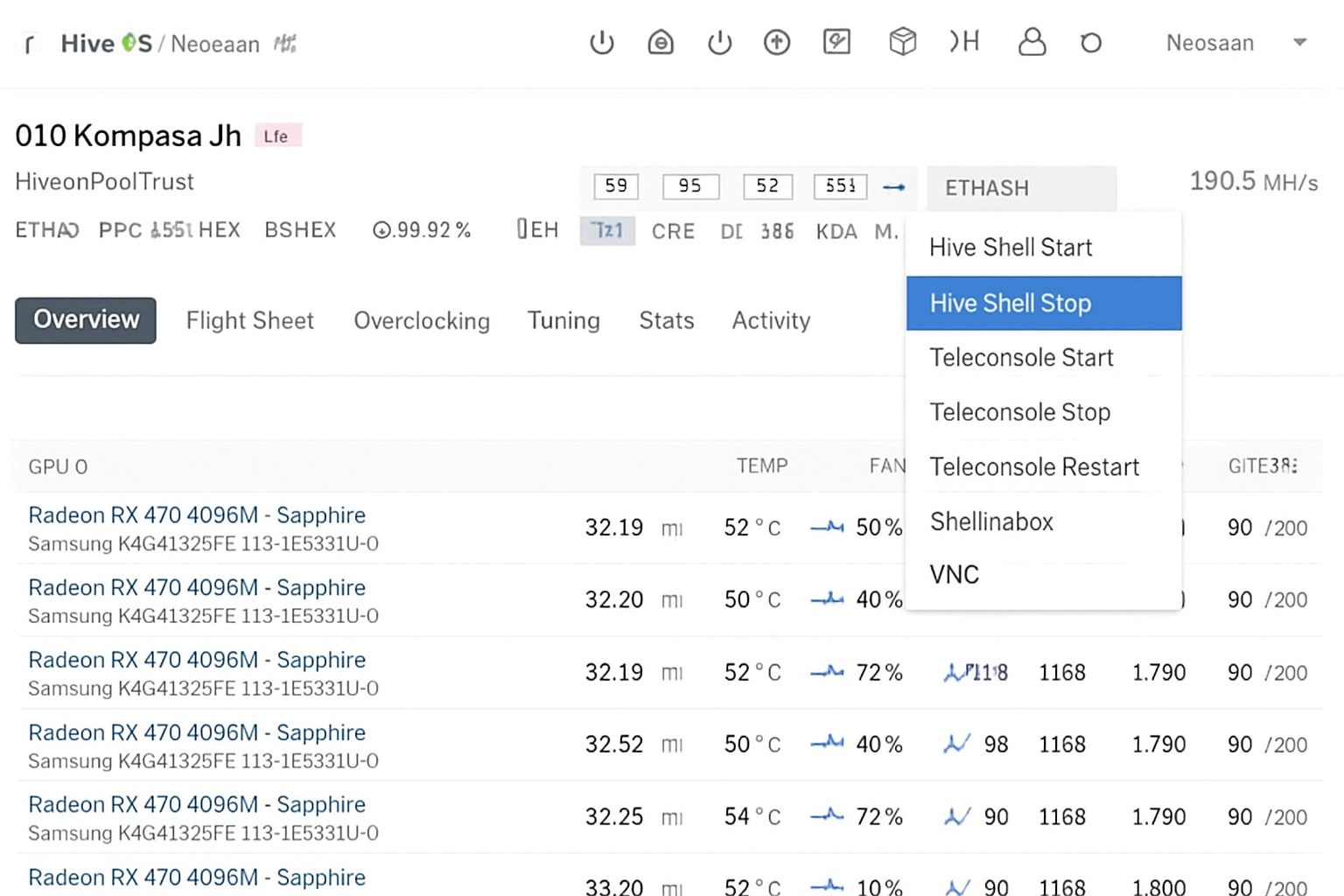The height and width of the screenshot is (896, 1344).
Task: Click the hexagon shield icon in the top toolbar
Action: (661, 42)
